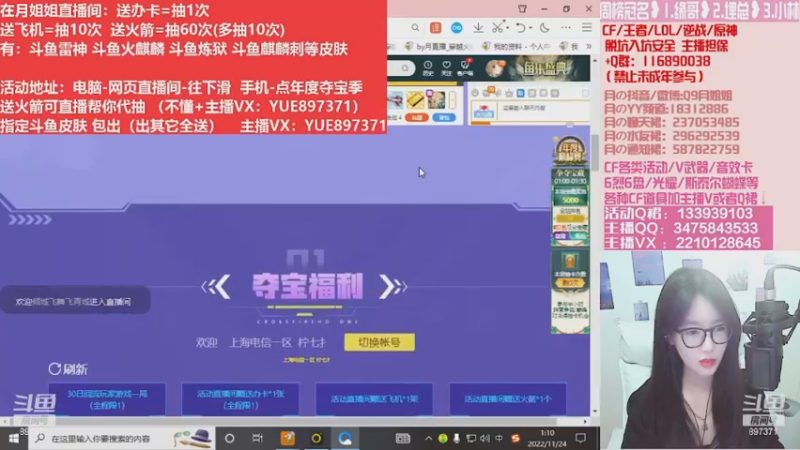Select the airplane gift thumbnail
Screen dimensions: 800x450
pos(395,99)
